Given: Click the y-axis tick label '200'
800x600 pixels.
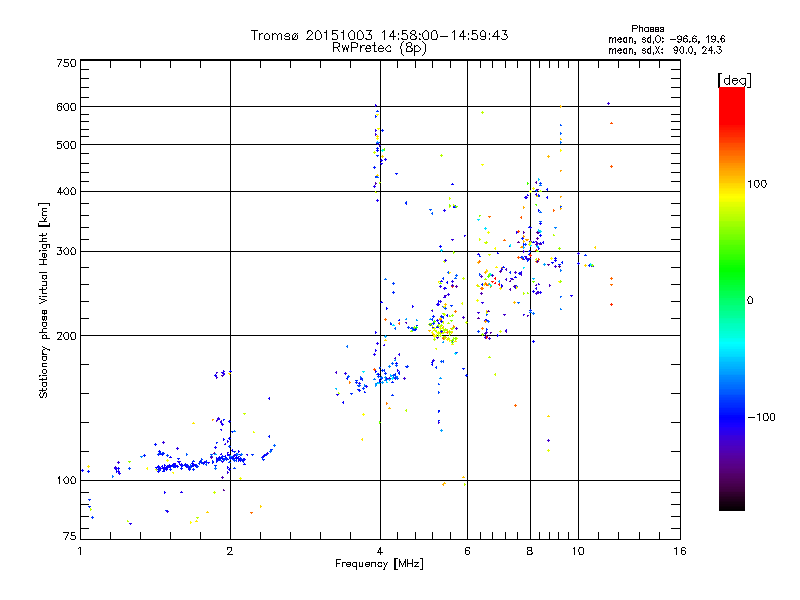Looking at the screenshot, I should (x=66, y=336).
